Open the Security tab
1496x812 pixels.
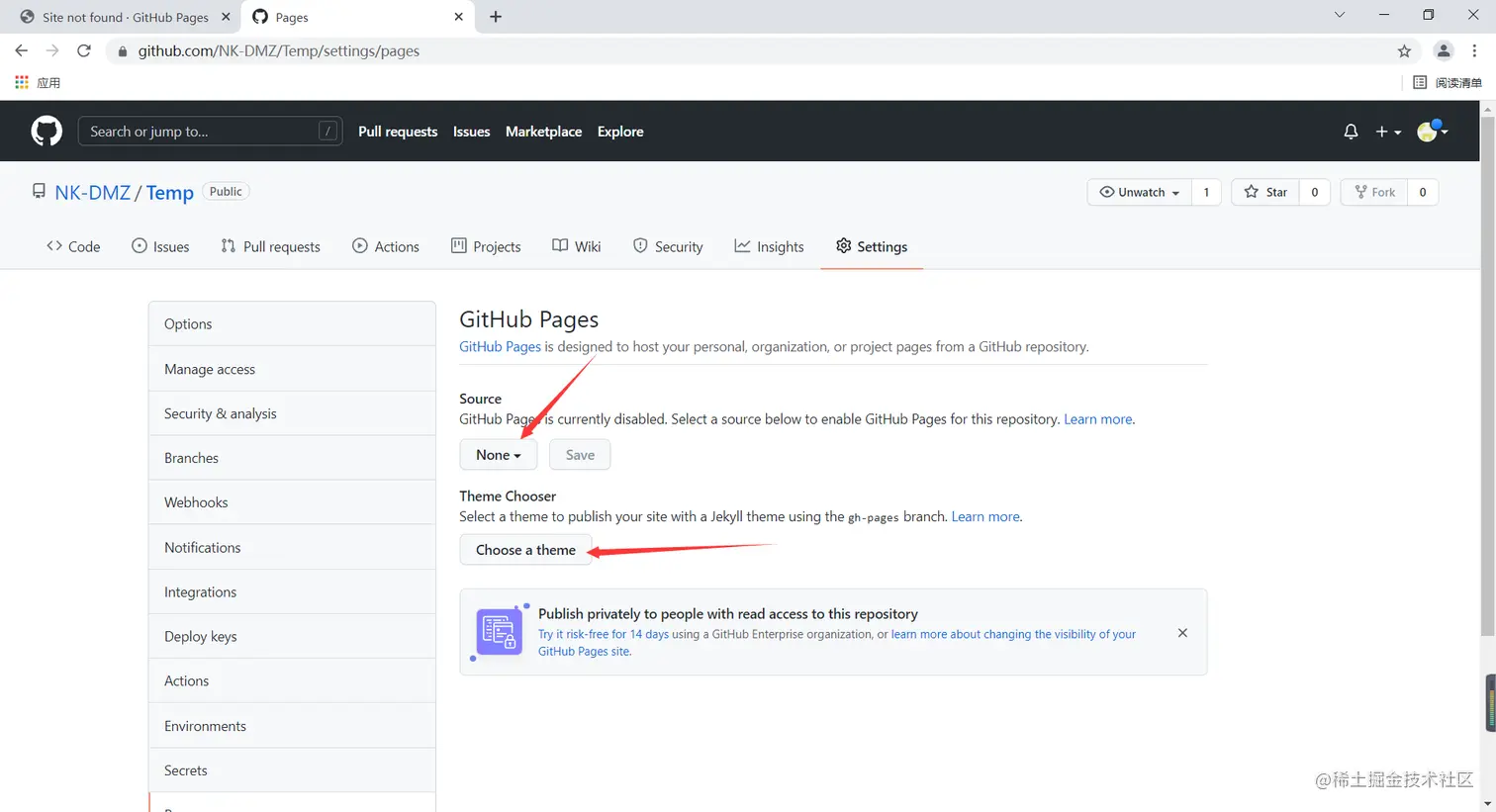[x=668, y=246]
